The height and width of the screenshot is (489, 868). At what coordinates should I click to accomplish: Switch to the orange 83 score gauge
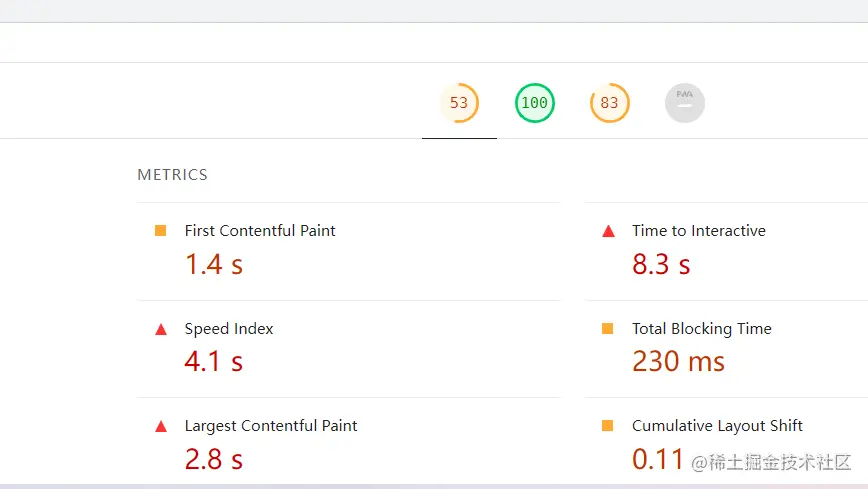pyautogui.click(x=609, y=103)
